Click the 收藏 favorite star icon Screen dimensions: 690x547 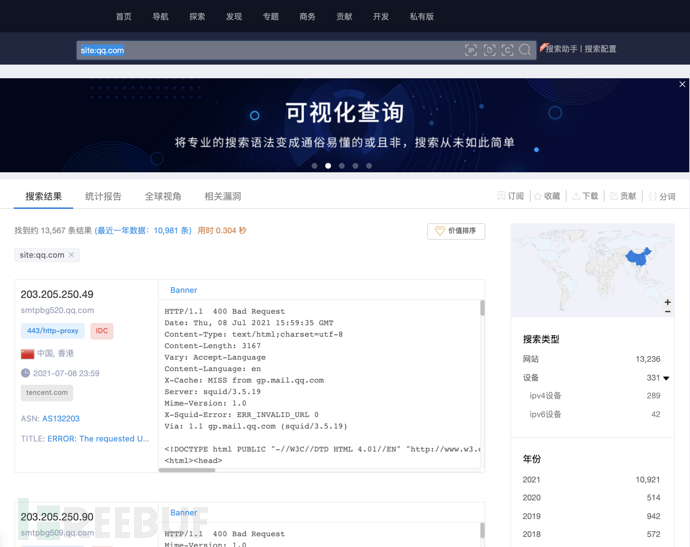click(x=538, y=196)
